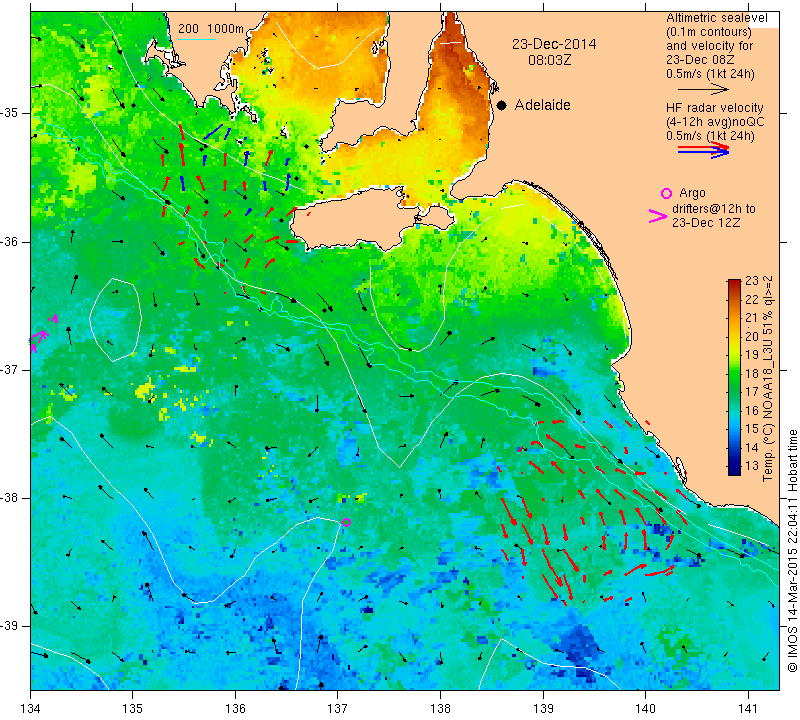Click the 13 tick label on the color bar

[x=752, y=466]
